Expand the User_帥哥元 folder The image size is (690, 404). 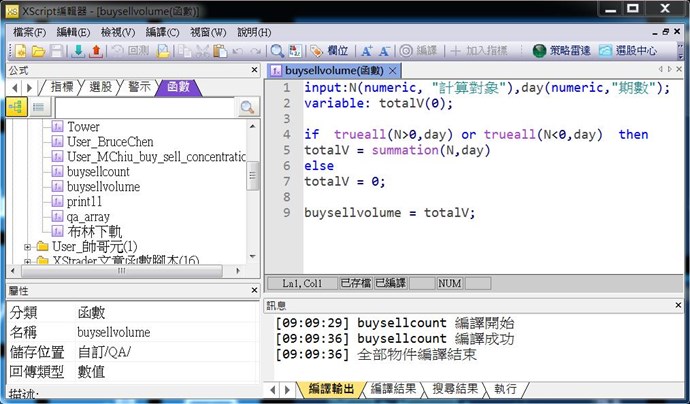[28, 246]
